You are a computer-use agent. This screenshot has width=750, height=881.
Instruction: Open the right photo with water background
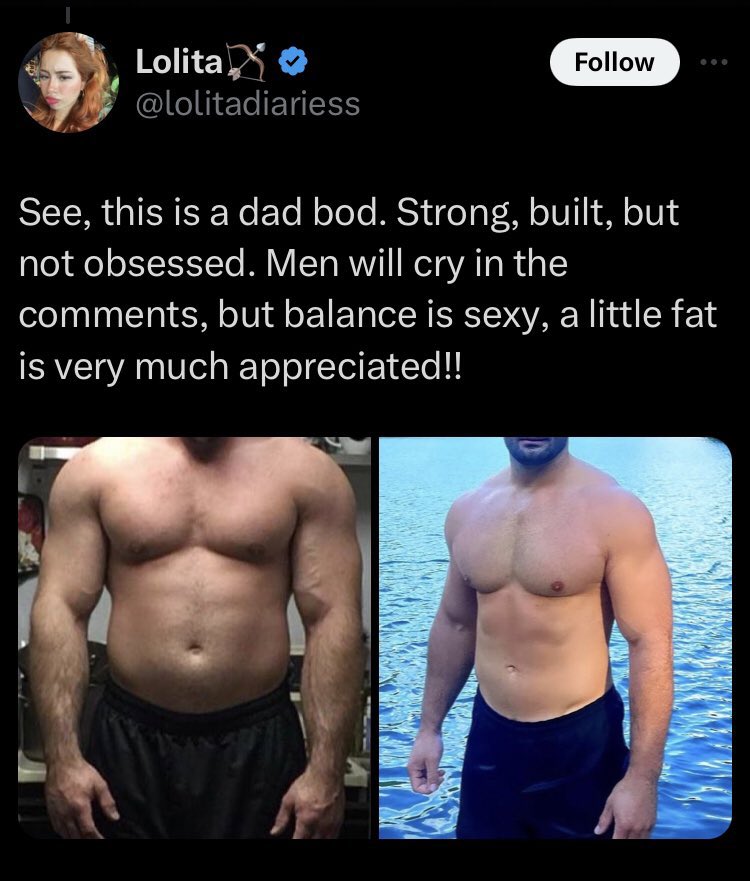[555, 638]
